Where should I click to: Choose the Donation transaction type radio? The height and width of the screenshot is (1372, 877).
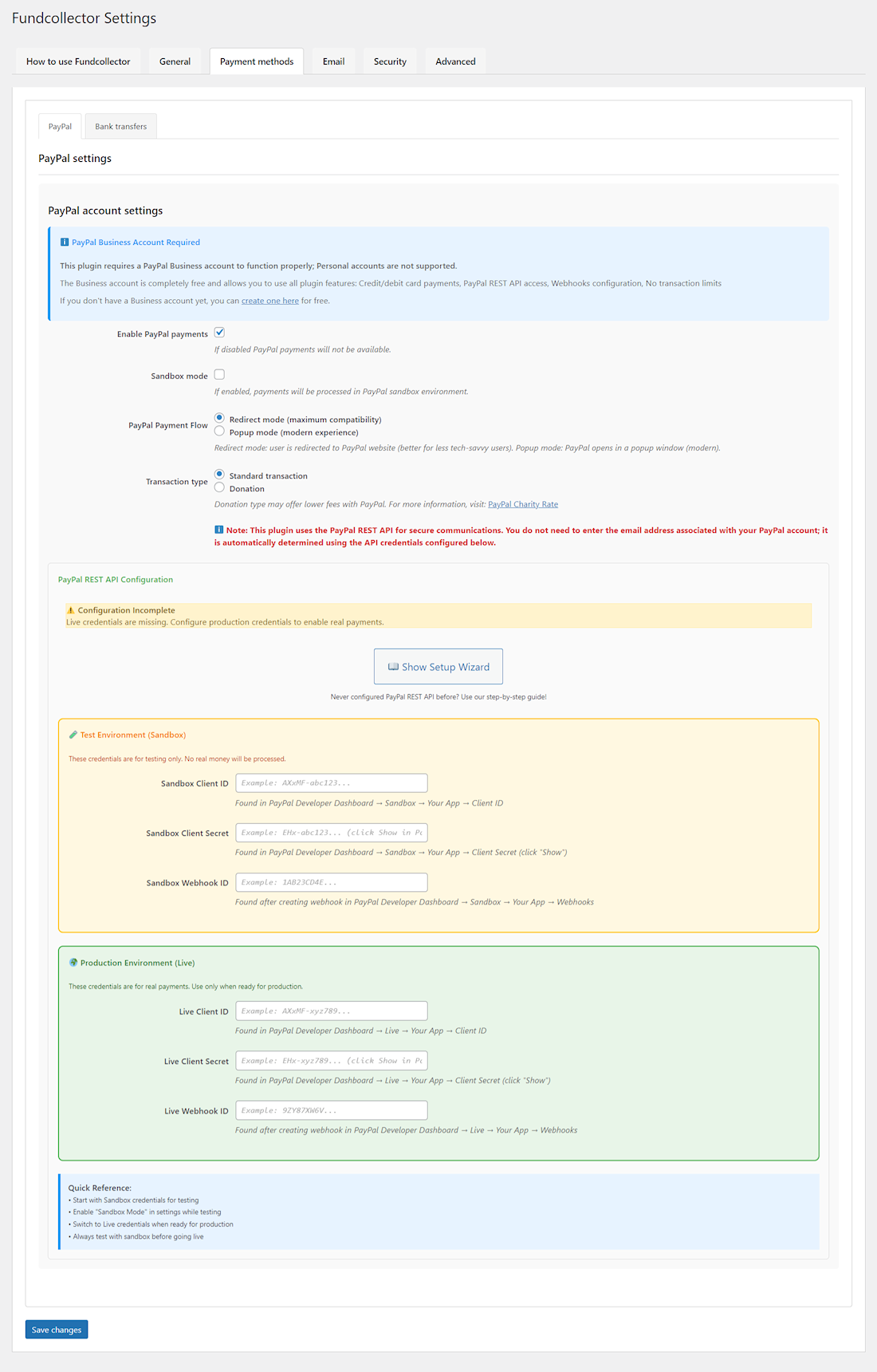click(x=219, y=487)
